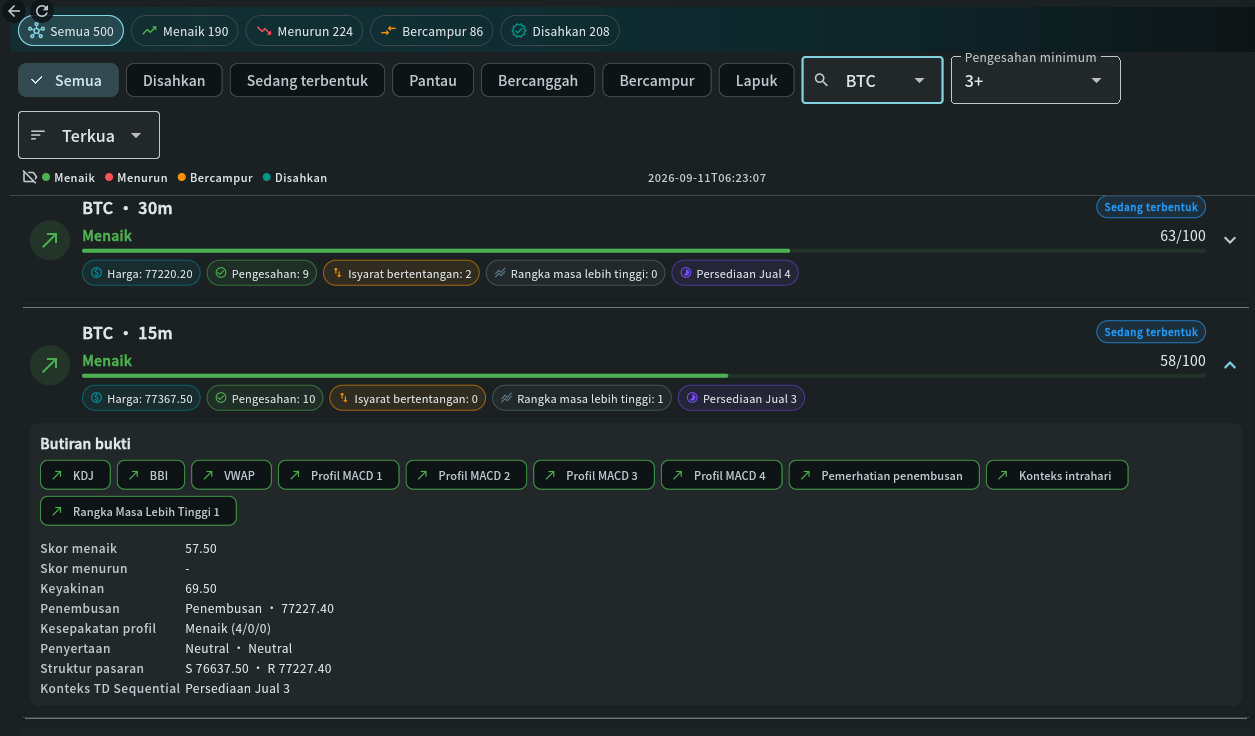Select the Persediaan Jual 4 chip
This screenshot has height=736, width=1255.
tap(735, 273)
